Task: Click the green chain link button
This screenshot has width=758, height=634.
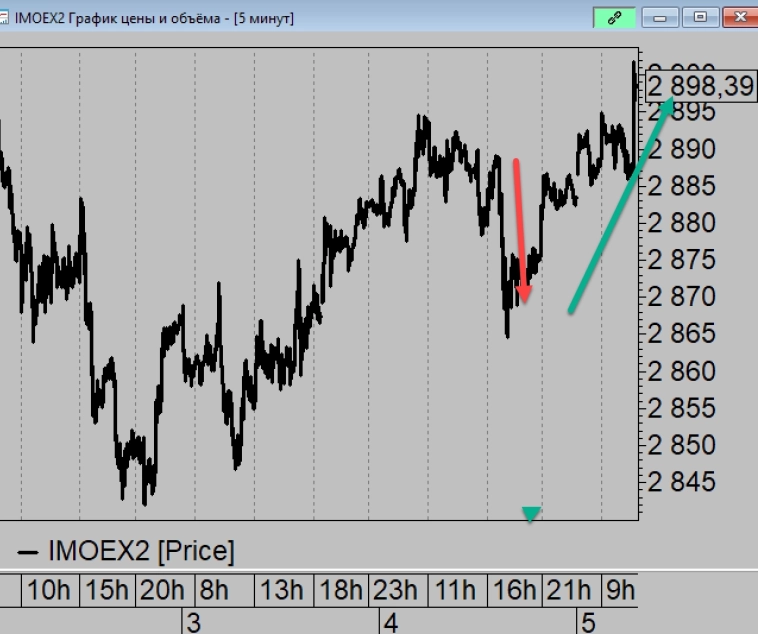Action: [x=614, y=18]
